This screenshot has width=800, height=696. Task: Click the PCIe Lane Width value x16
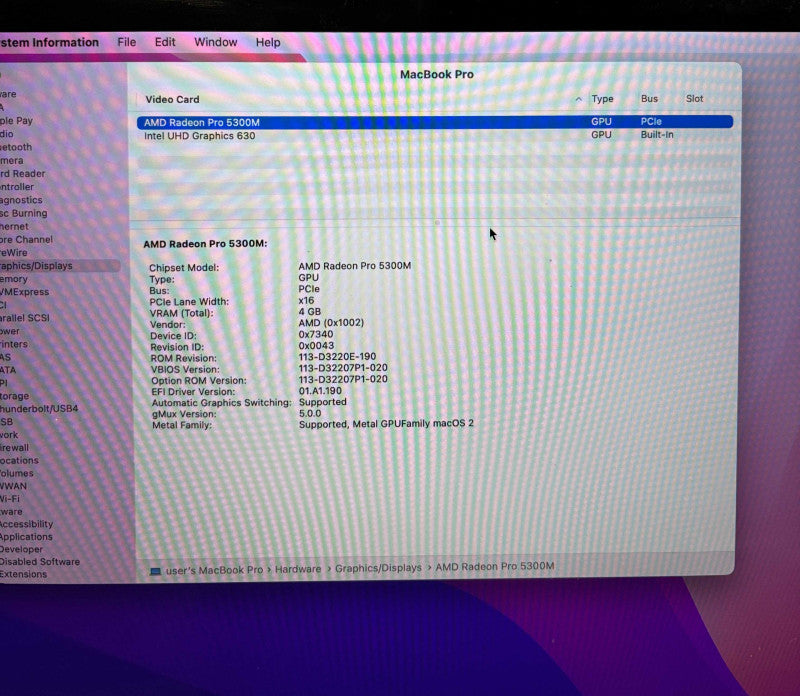pyautogui.click(x=306, y=300)
